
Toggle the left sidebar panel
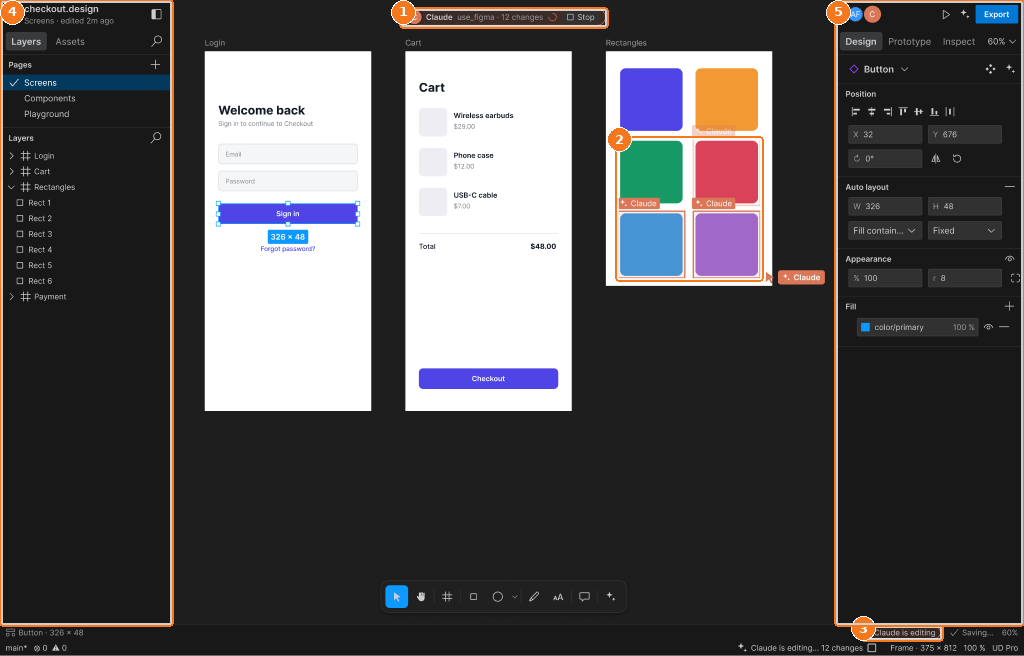[x=156, y=14]
